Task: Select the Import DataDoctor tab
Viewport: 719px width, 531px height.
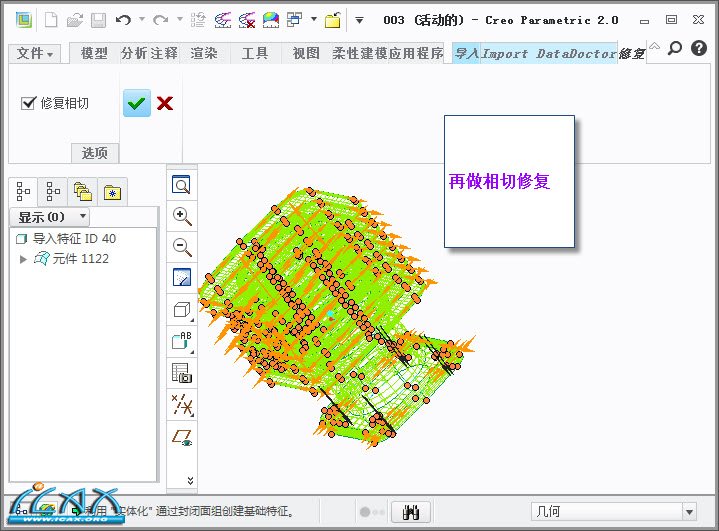Action: pyautogui.click(x=549, y=54)
